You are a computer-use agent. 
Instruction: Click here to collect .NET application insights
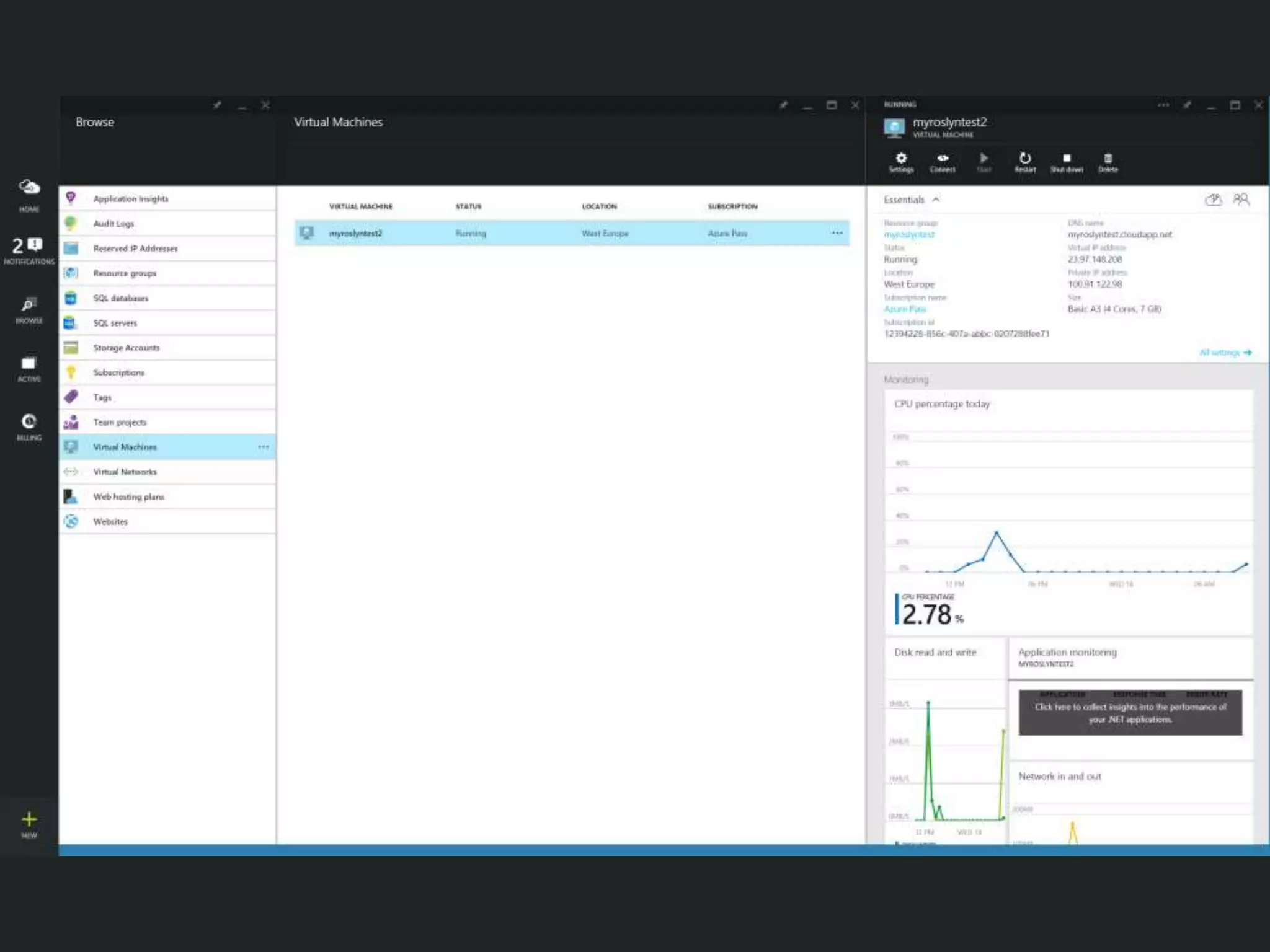coord(1130,713)
